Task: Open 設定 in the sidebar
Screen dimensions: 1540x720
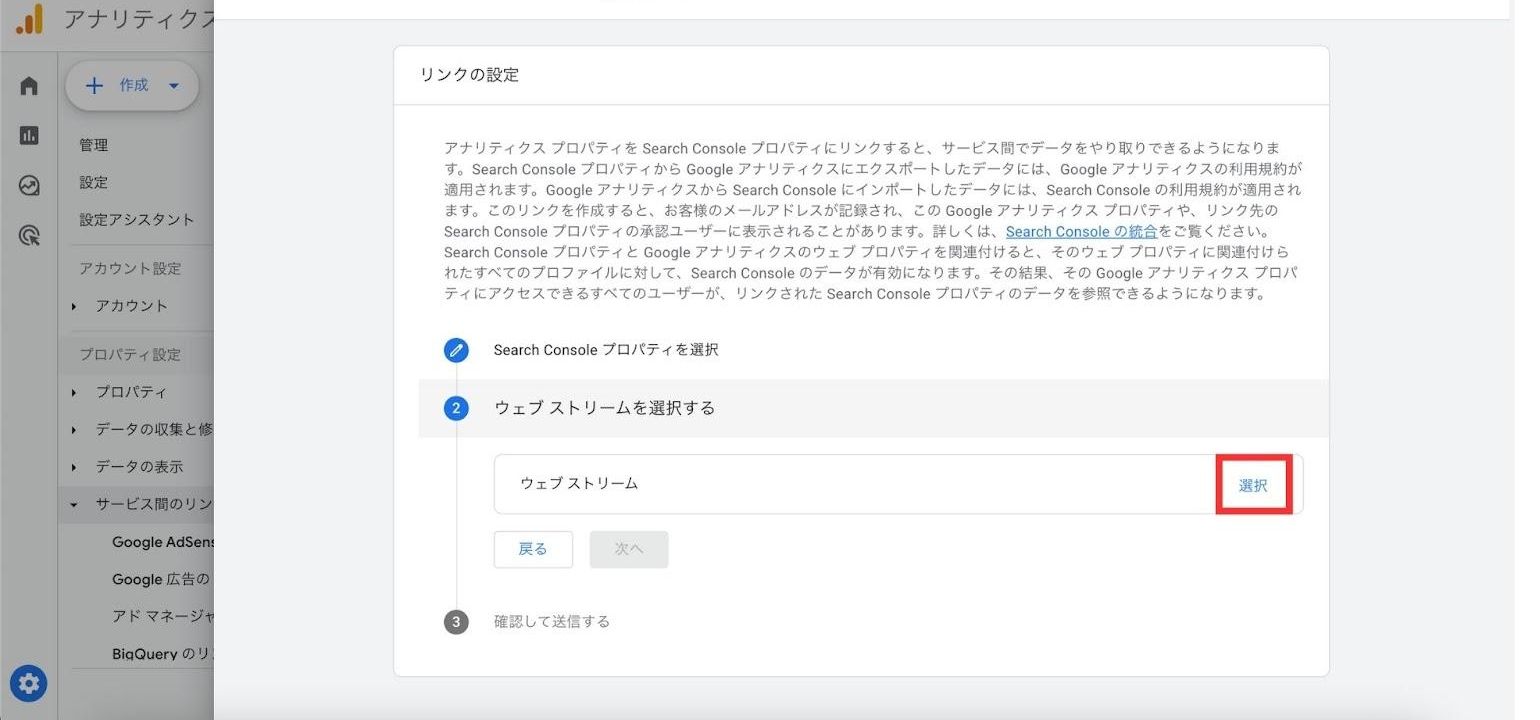Action: click(x=94, y=182)
